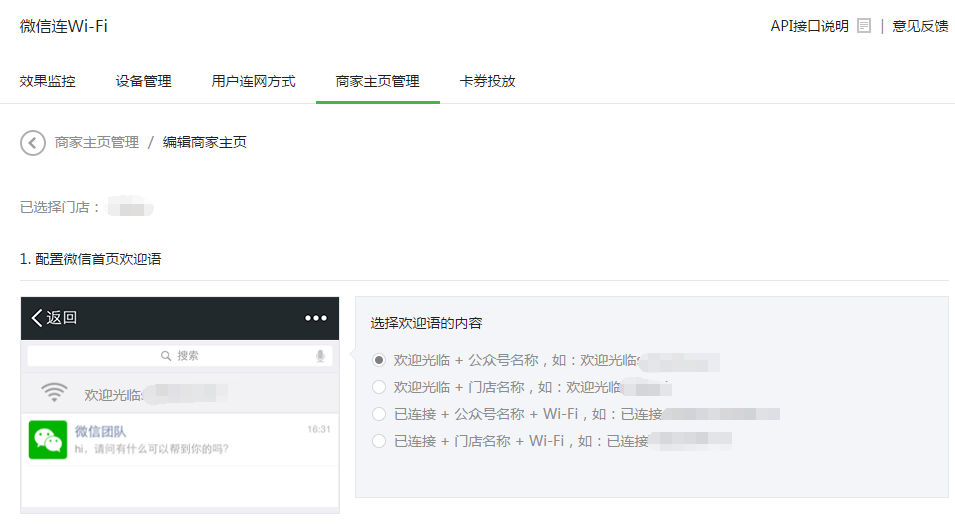The image size is (955, 526).
Task: Select 欢迎光临 + 门店名称 radio option
Action: click(379, 387)
